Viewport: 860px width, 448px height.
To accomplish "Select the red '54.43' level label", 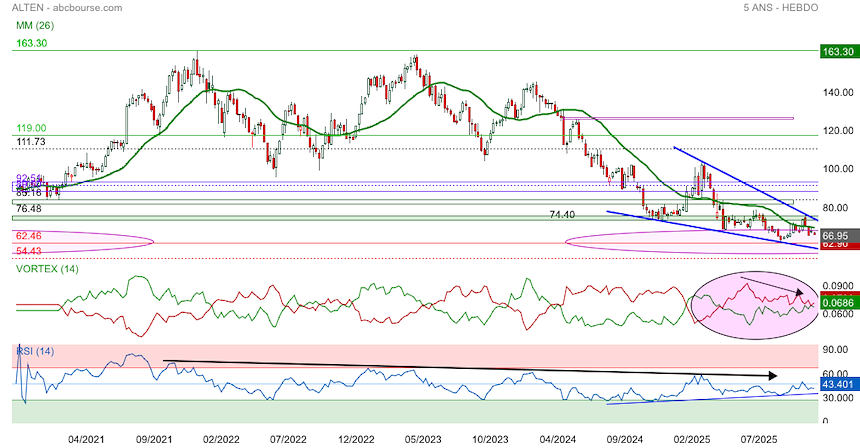I will point(29,251).
